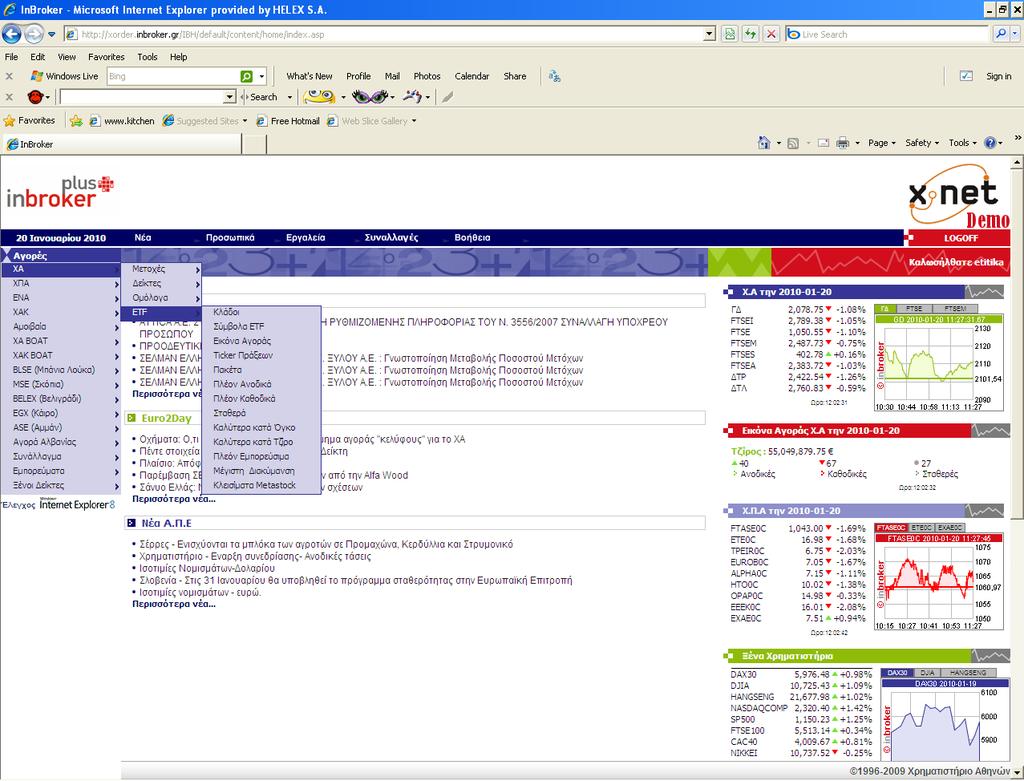Click the red smiley toolbar icon

35,97
